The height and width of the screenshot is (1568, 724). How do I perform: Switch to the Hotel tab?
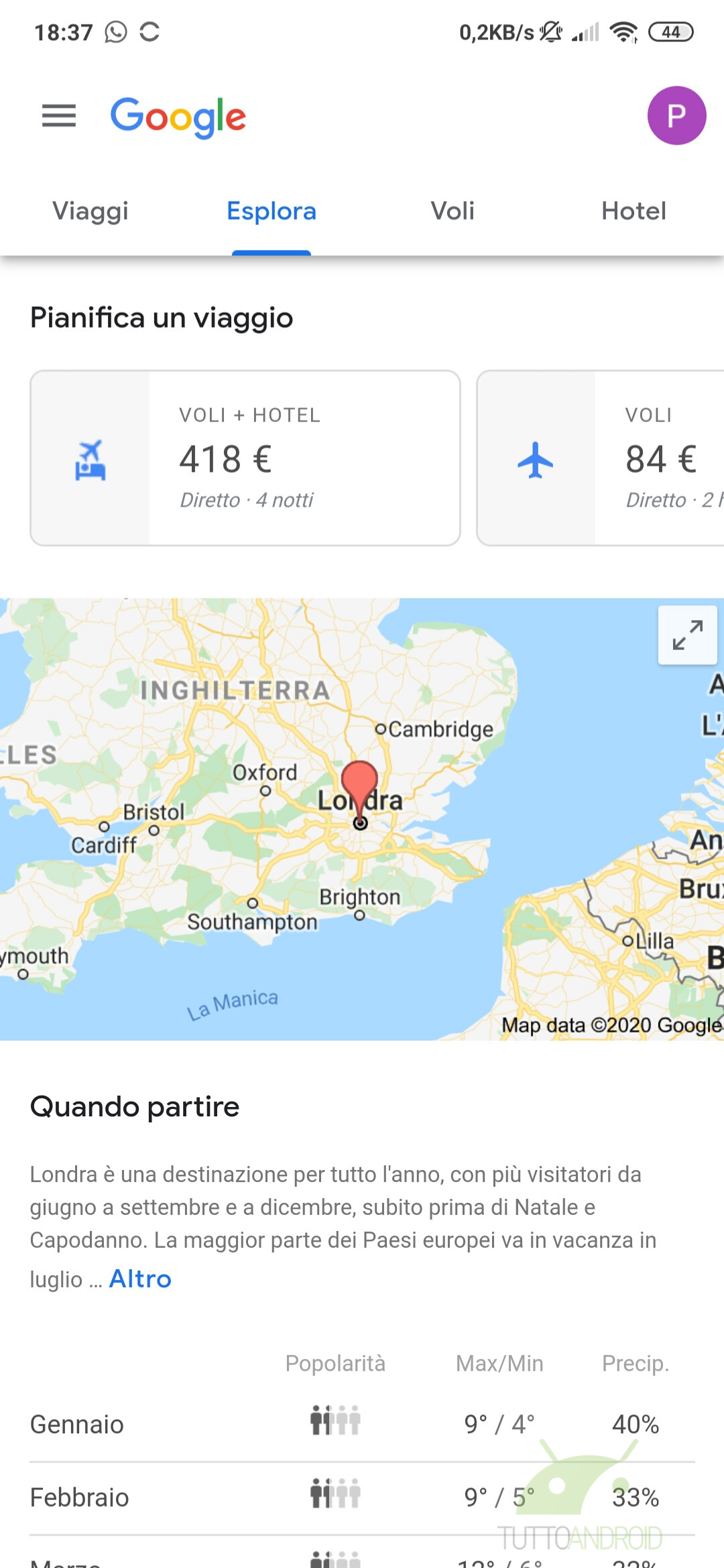coord(633,211)
